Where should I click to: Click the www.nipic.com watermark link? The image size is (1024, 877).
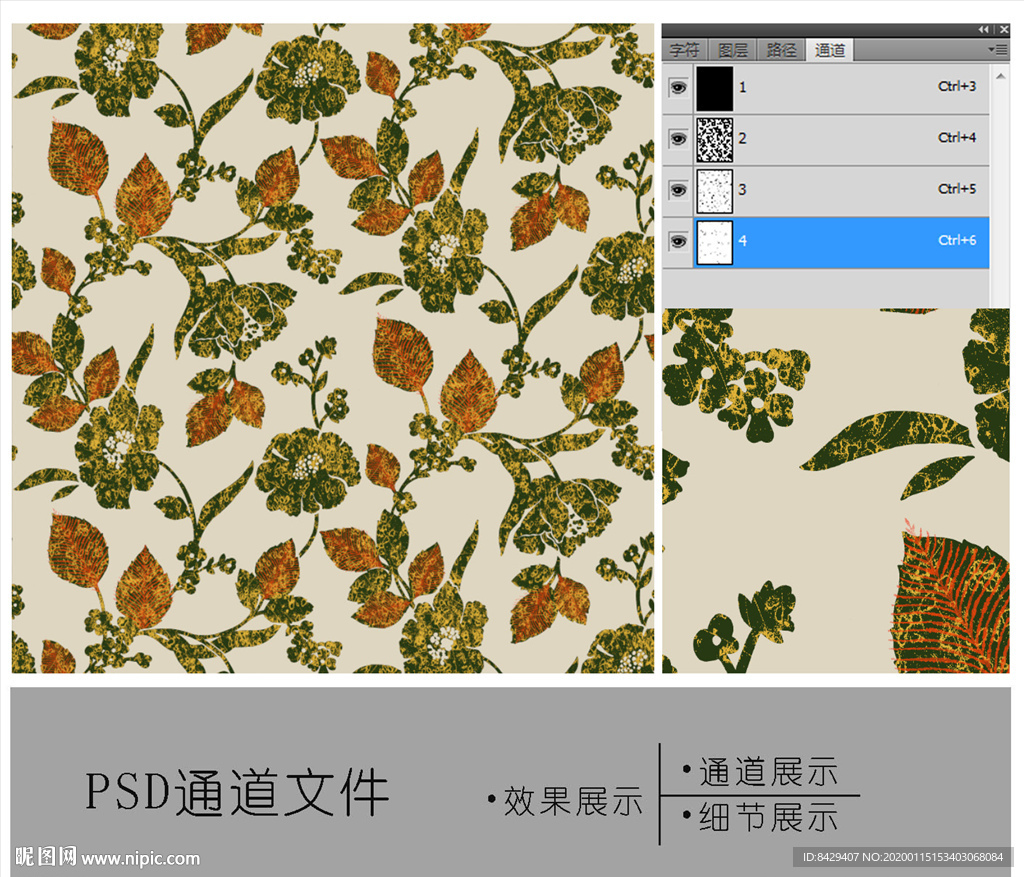click(140, 858)
